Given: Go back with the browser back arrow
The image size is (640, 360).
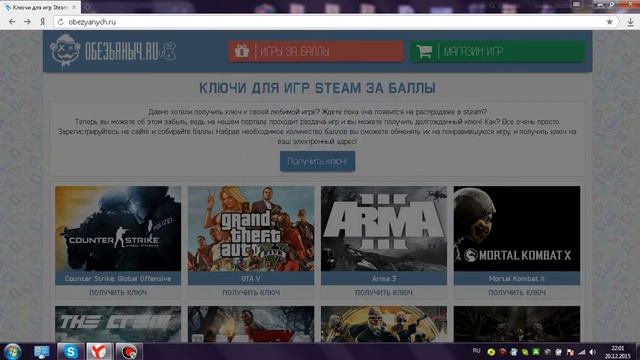Looking at the screenshot, I should (12, 22).
